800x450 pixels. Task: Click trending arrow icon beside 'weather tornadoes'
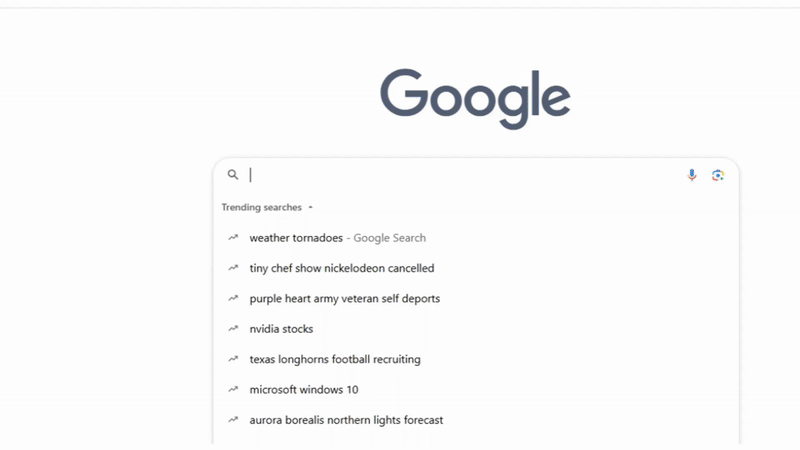(x=233, y=238)
